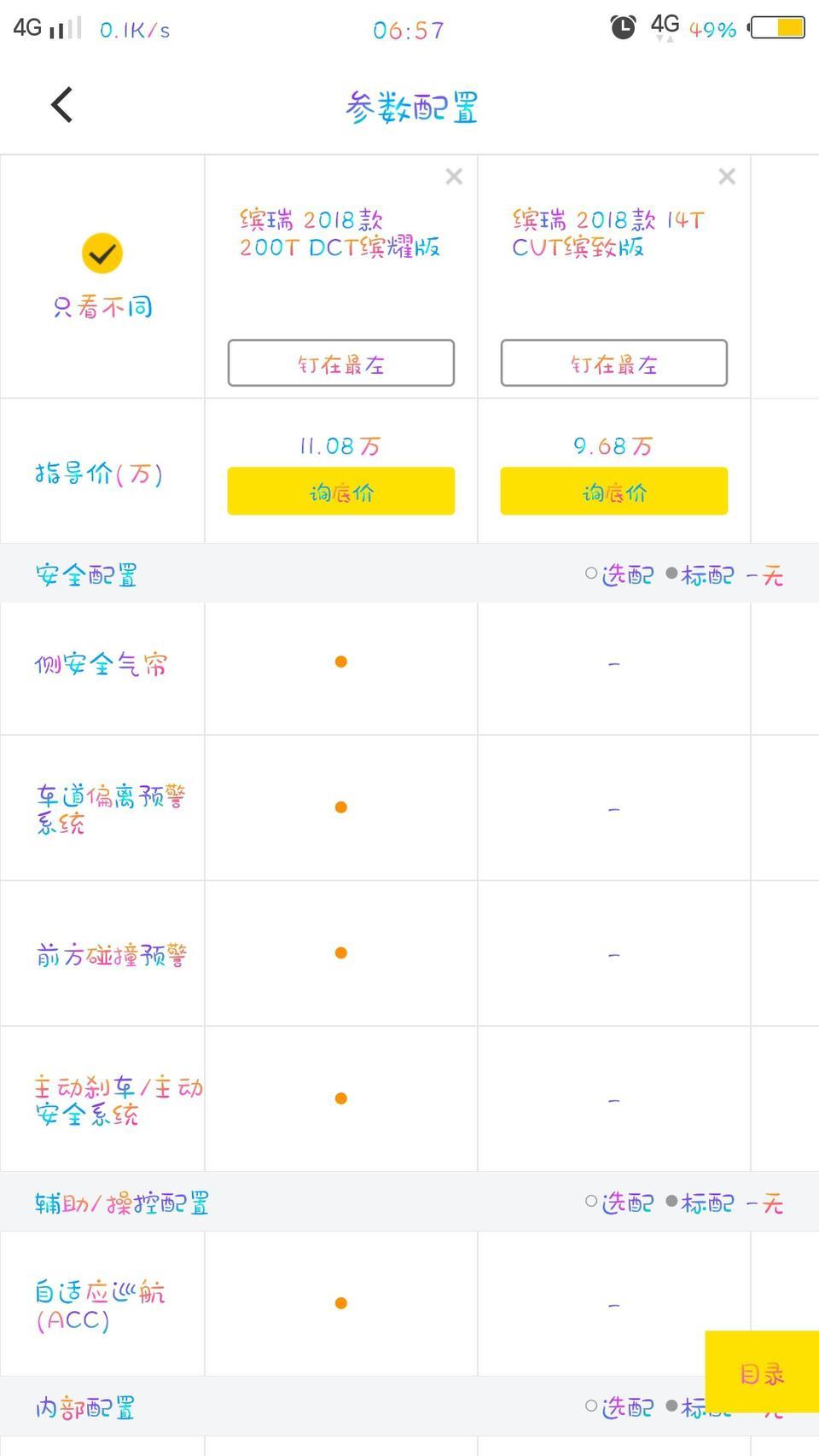Tap 询底价 under 11.08万

pyautogui.click(x=340, y=492)
